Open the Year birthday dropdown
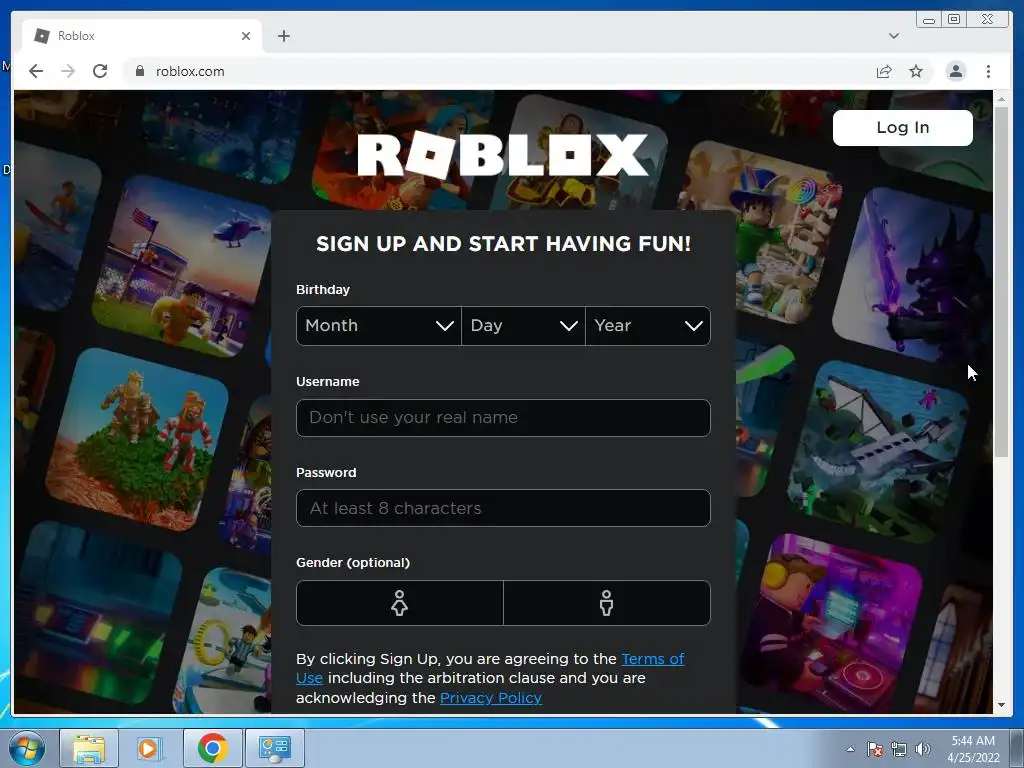This screenshot has height=768, width=1024. (x=648, y=325)
